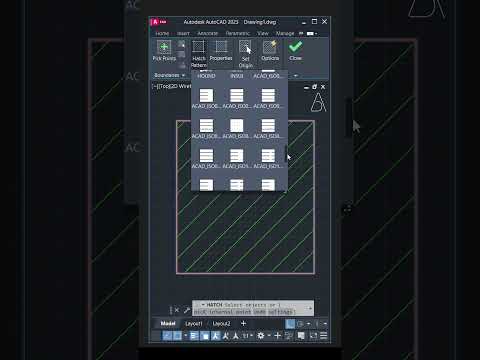Open the hatch Properties panel button
The width and height of the screenshot is (480, 360).
click(x=221, y=51)
